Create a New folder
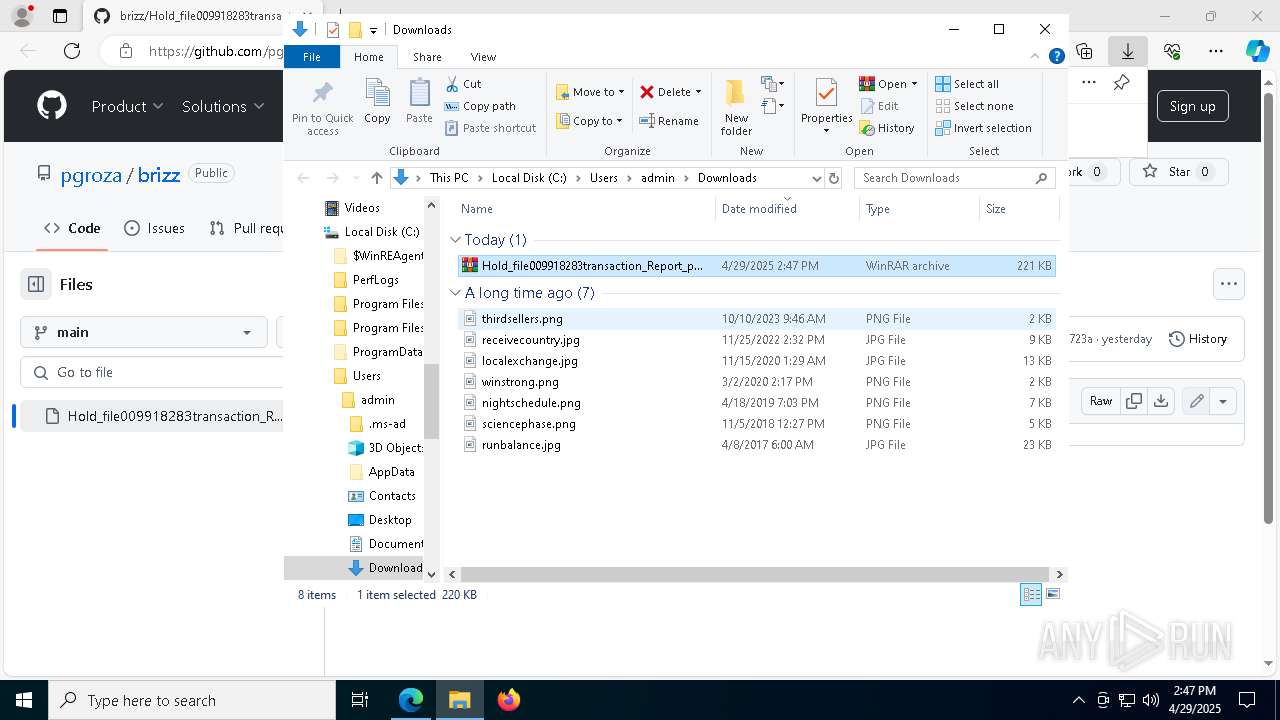This screenshot has height=720, width=1280. [736, 107]
